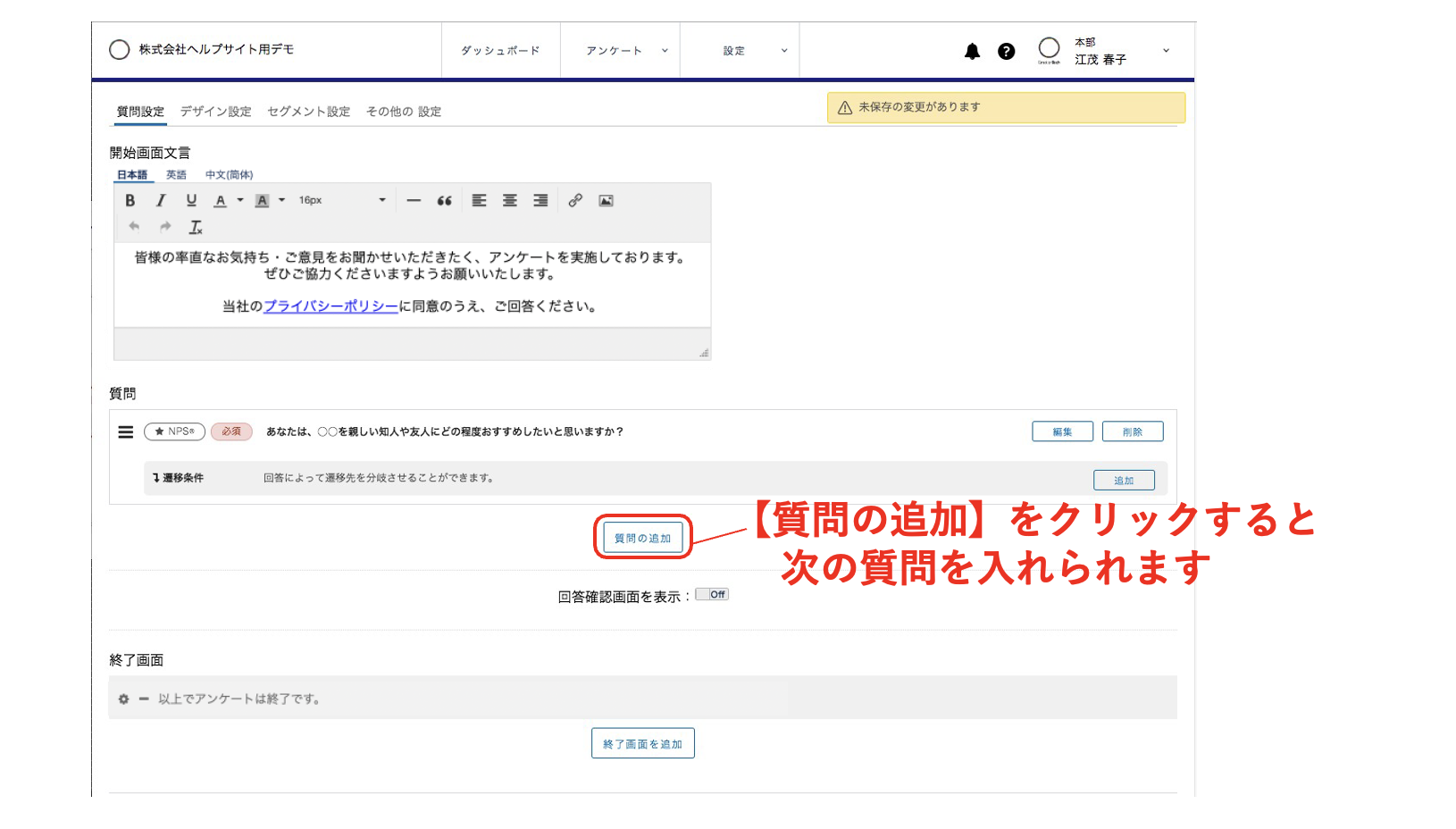Click the underline formatting icon

pyautogui.click(x=191, y=201)
